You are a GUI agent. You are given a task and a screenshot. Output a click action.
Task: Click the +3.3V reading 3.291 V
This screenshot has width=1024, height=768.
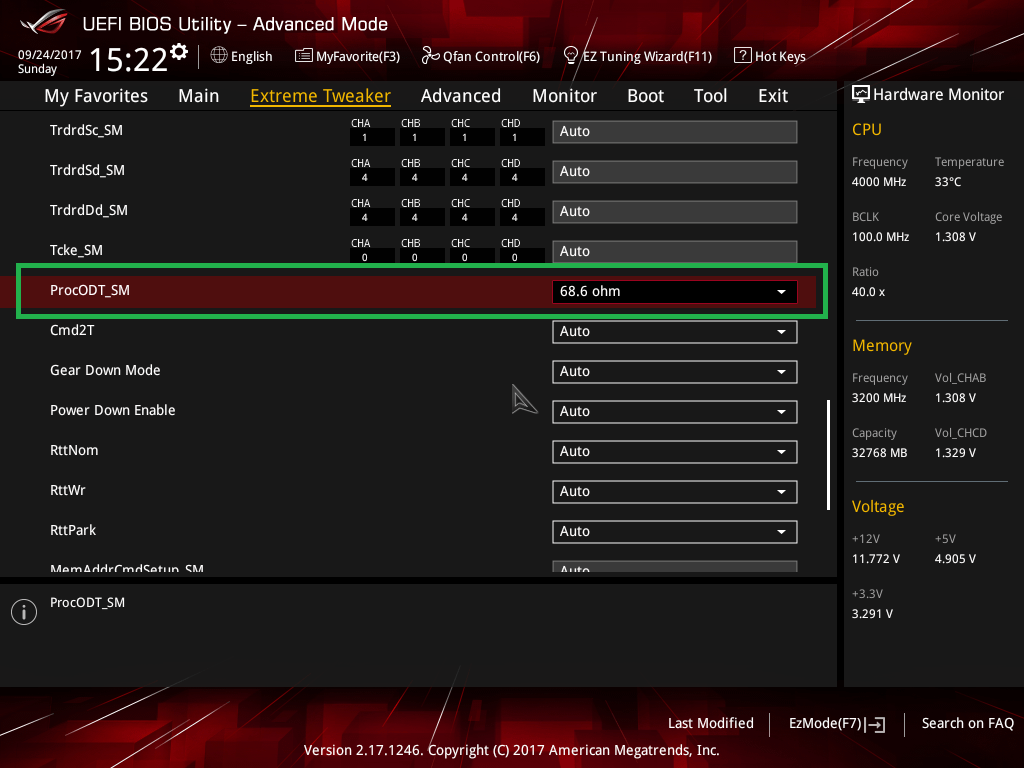pos(872,614)
